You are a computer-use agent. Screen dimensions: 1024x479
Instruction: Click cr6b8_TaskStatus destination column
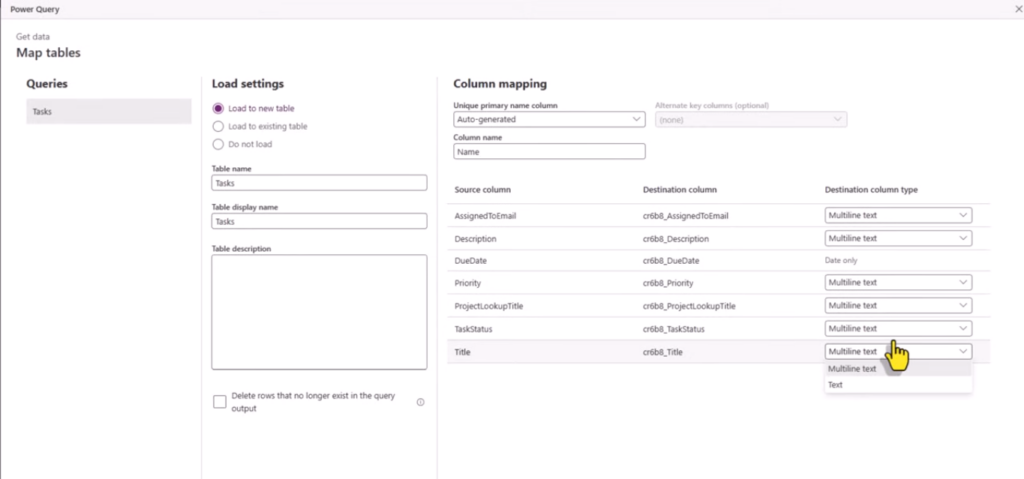pyautogui.click(x=674, y=329)
